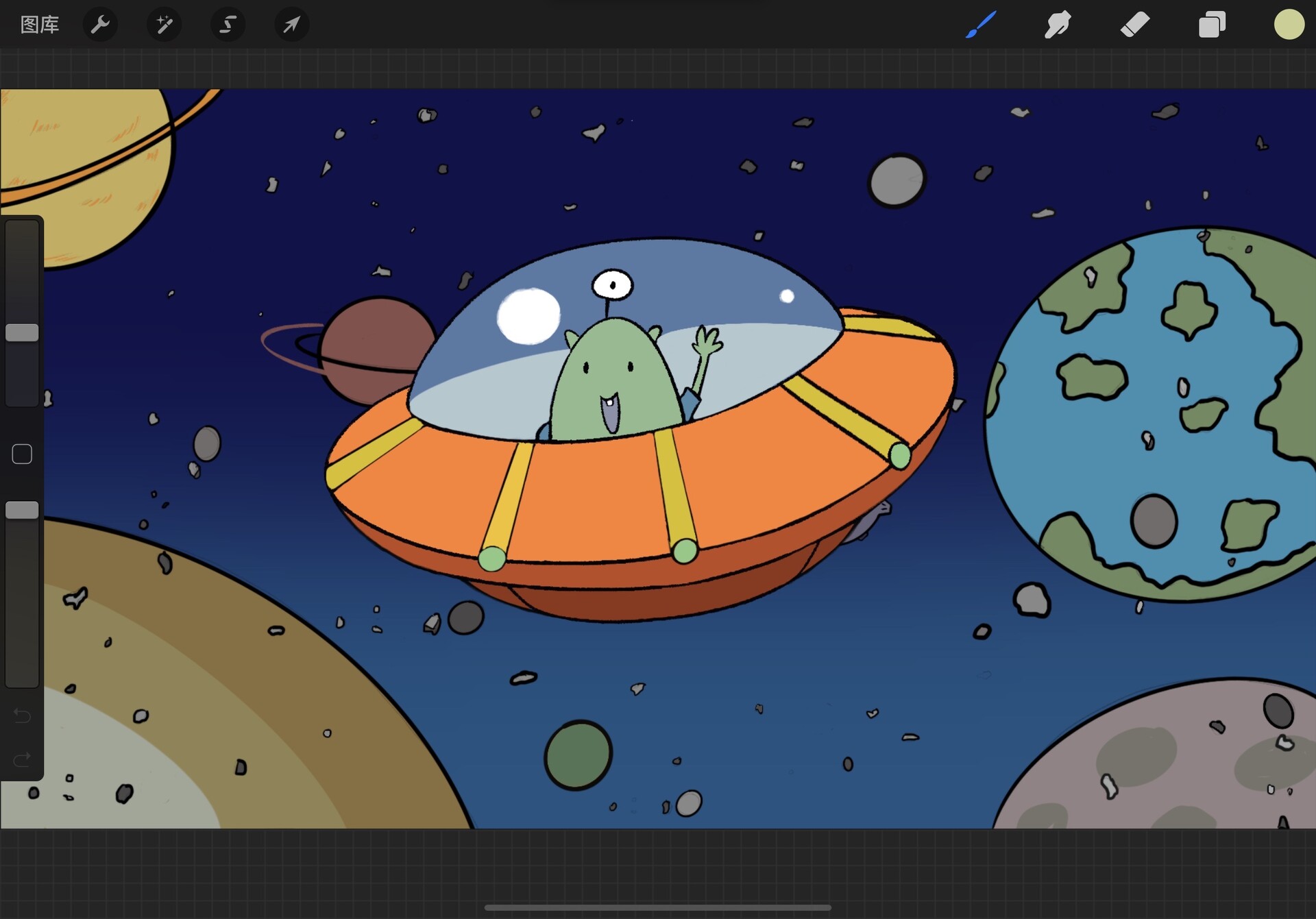Screen dimensions: 1316x919
Task: Tap the alien's white eye on canvas
Action: click(x=612, y=284)
